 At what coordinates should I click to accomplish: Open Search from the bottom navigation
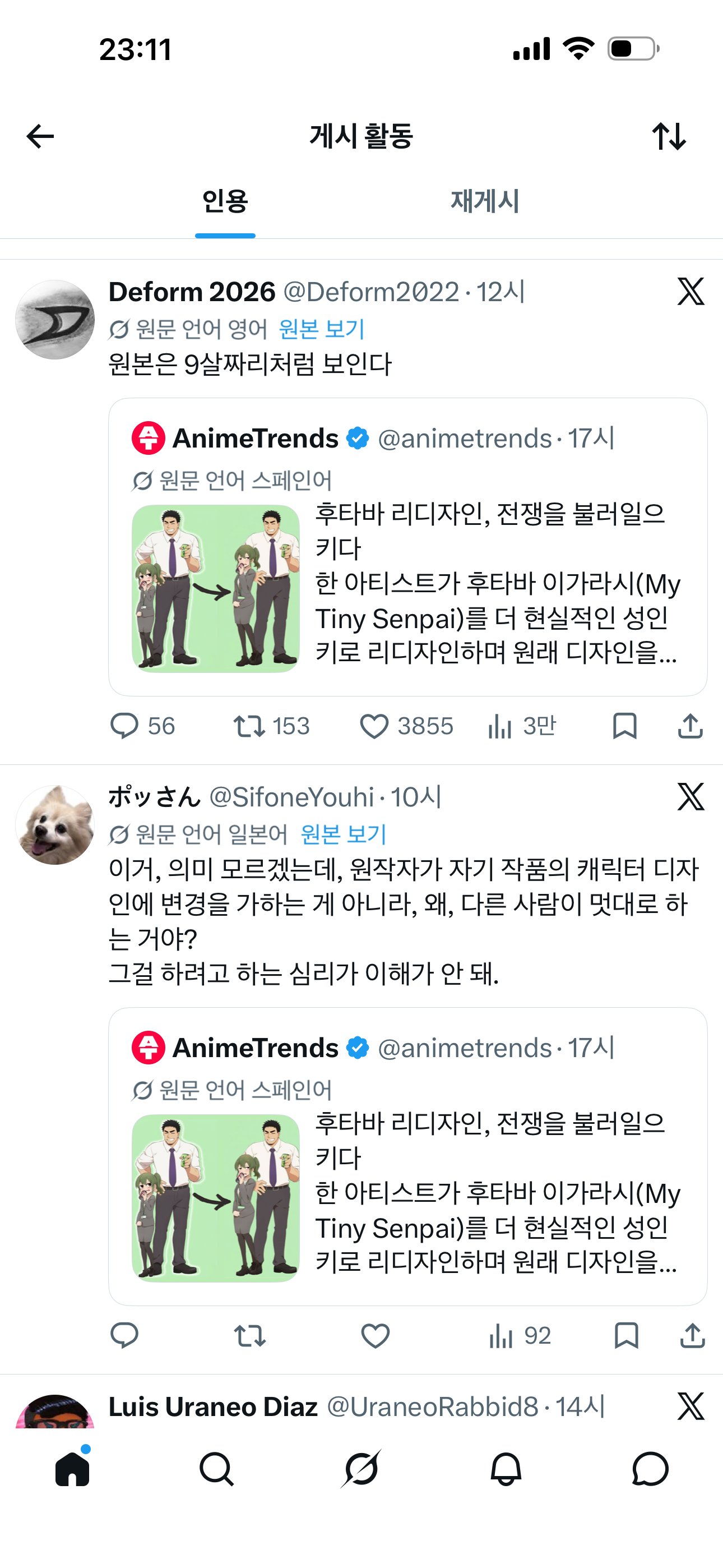pyautogui.click(x=217, y=1469)
